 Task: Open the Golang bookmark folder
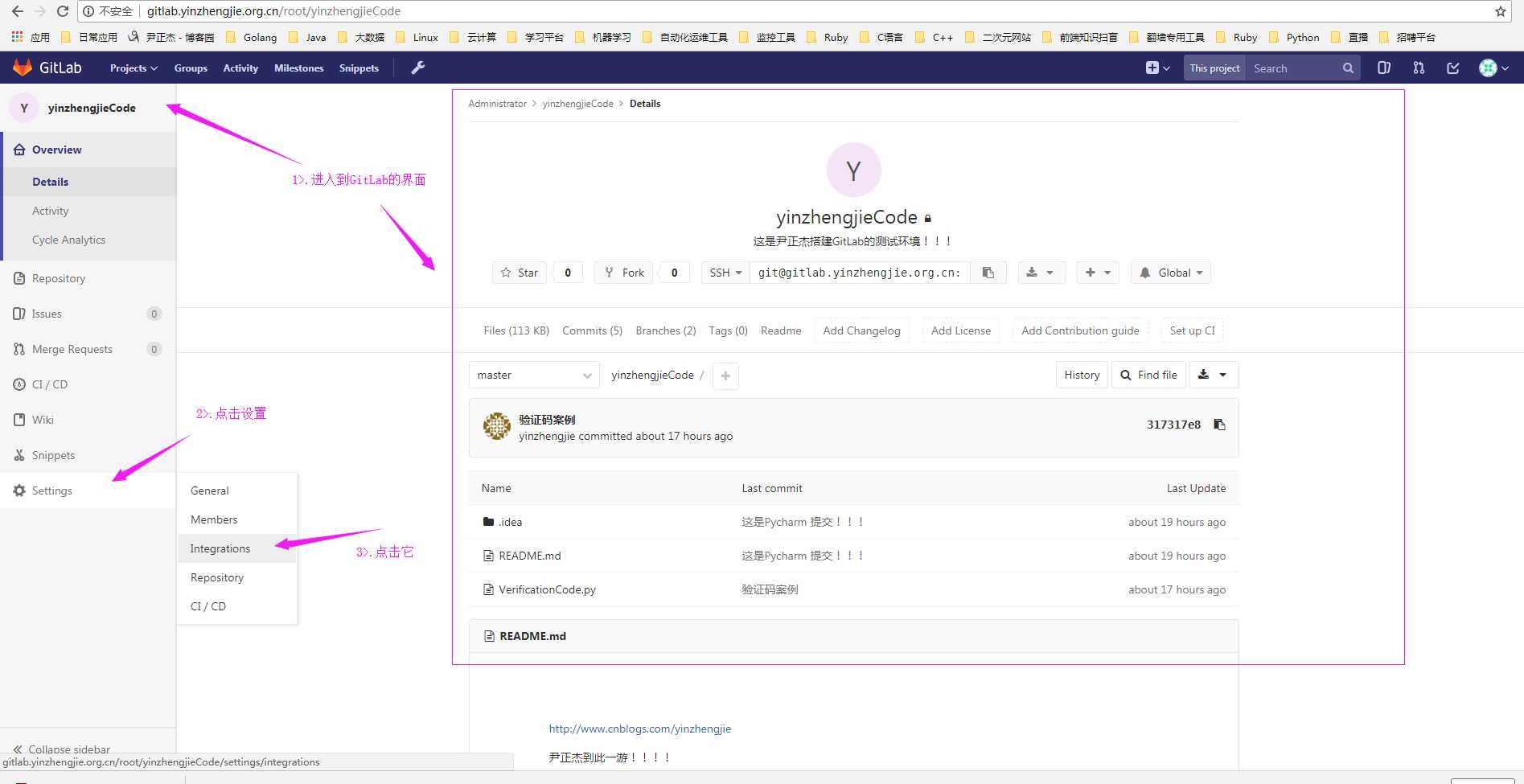(251, 37)
